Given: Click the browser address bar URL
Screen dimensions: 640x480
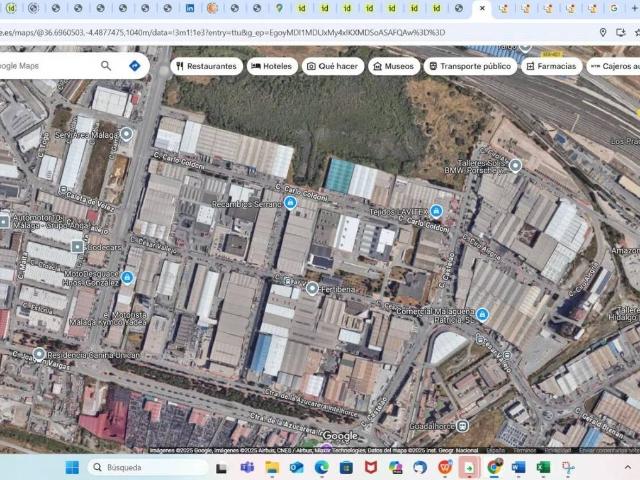Looking at the screenshot, I should 250,32.
